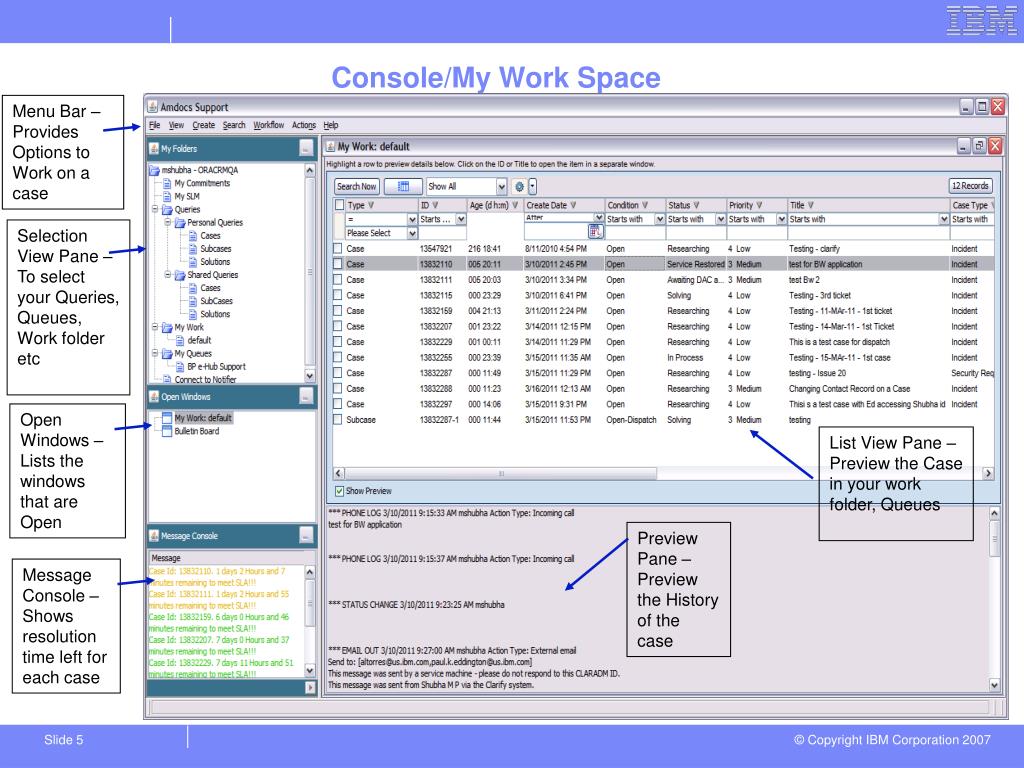
Task: Open the Show All dropdown
Action: tap(501, 187)
